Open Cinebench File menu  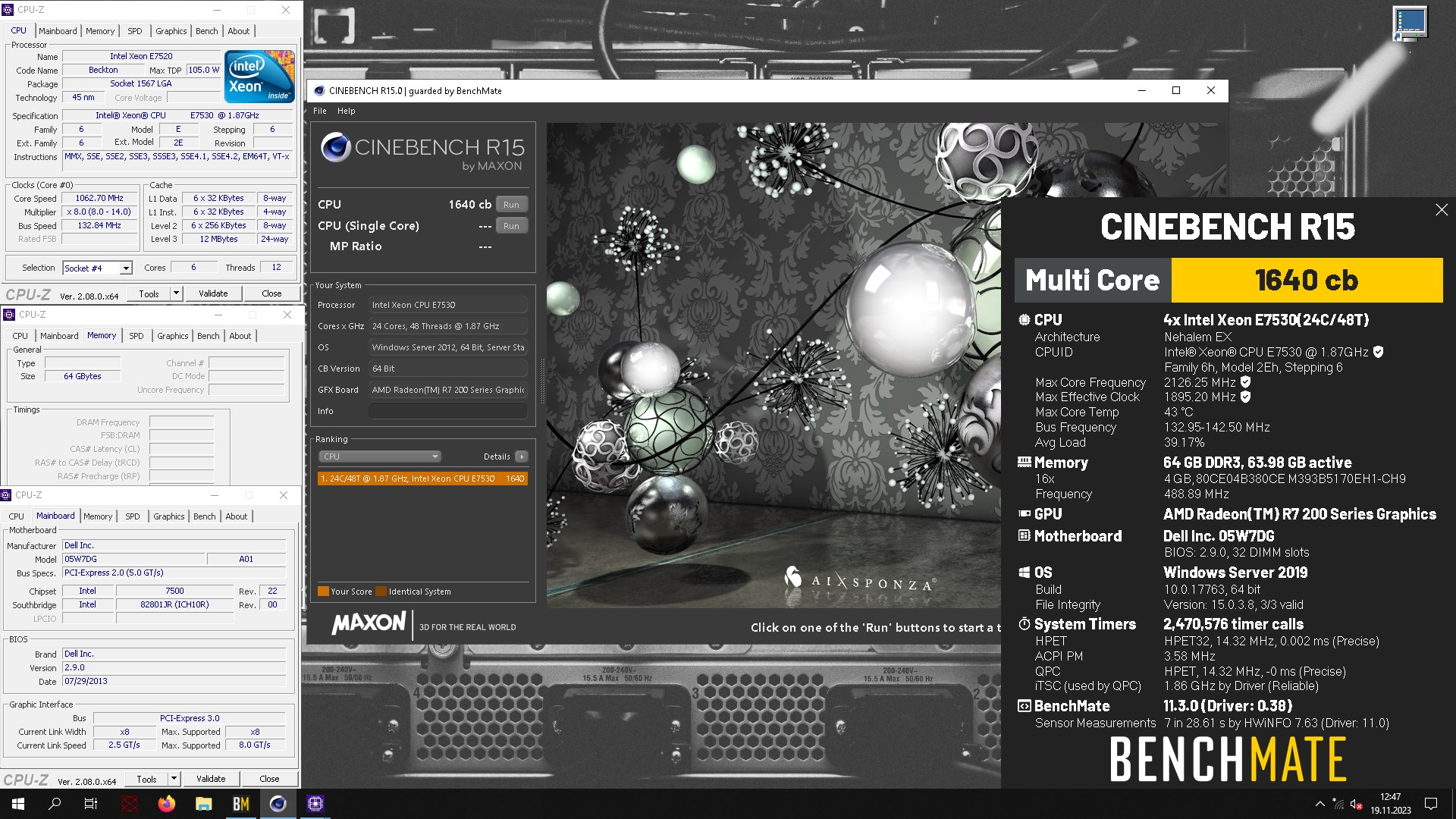tap(320, 111)
